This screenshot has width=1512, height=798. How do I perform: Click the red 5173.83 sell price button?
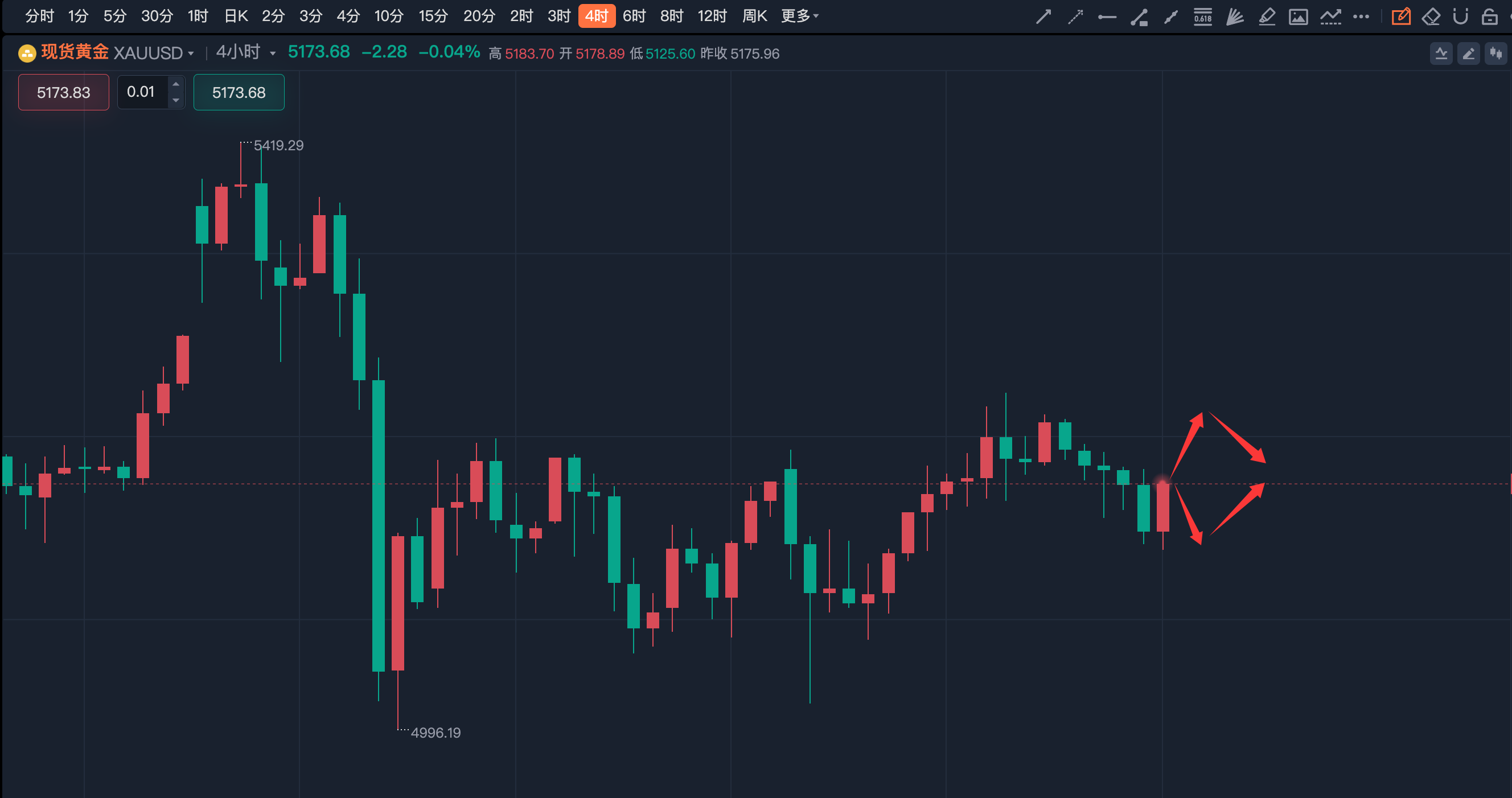(x=63, y=92)
